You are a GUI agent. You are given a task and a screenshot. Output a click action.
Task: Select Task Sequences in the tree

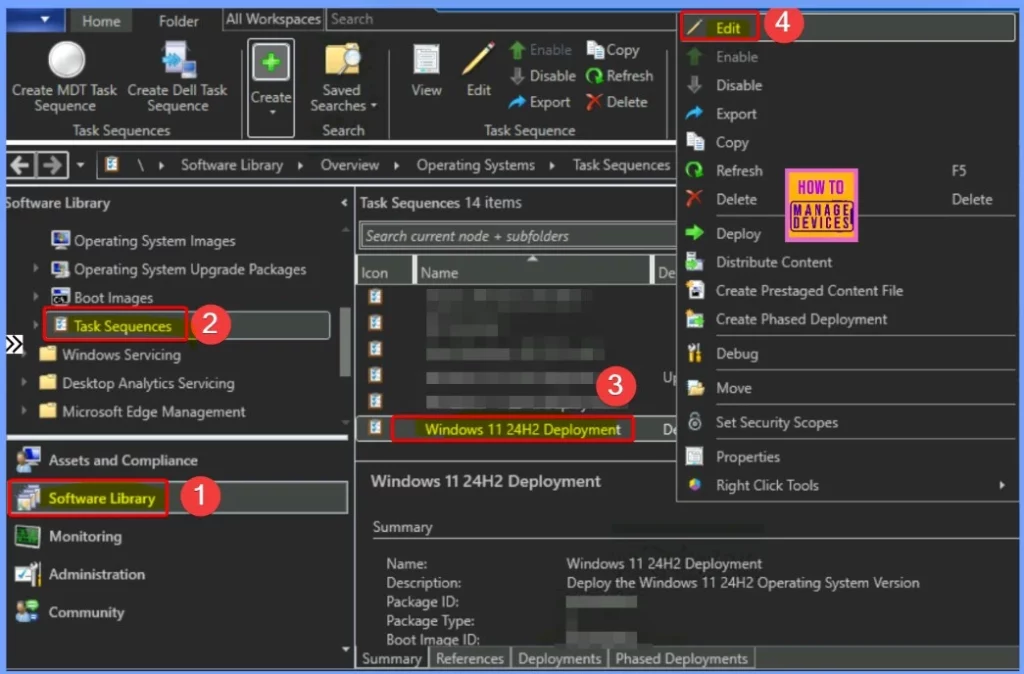(x=122, y=325)
